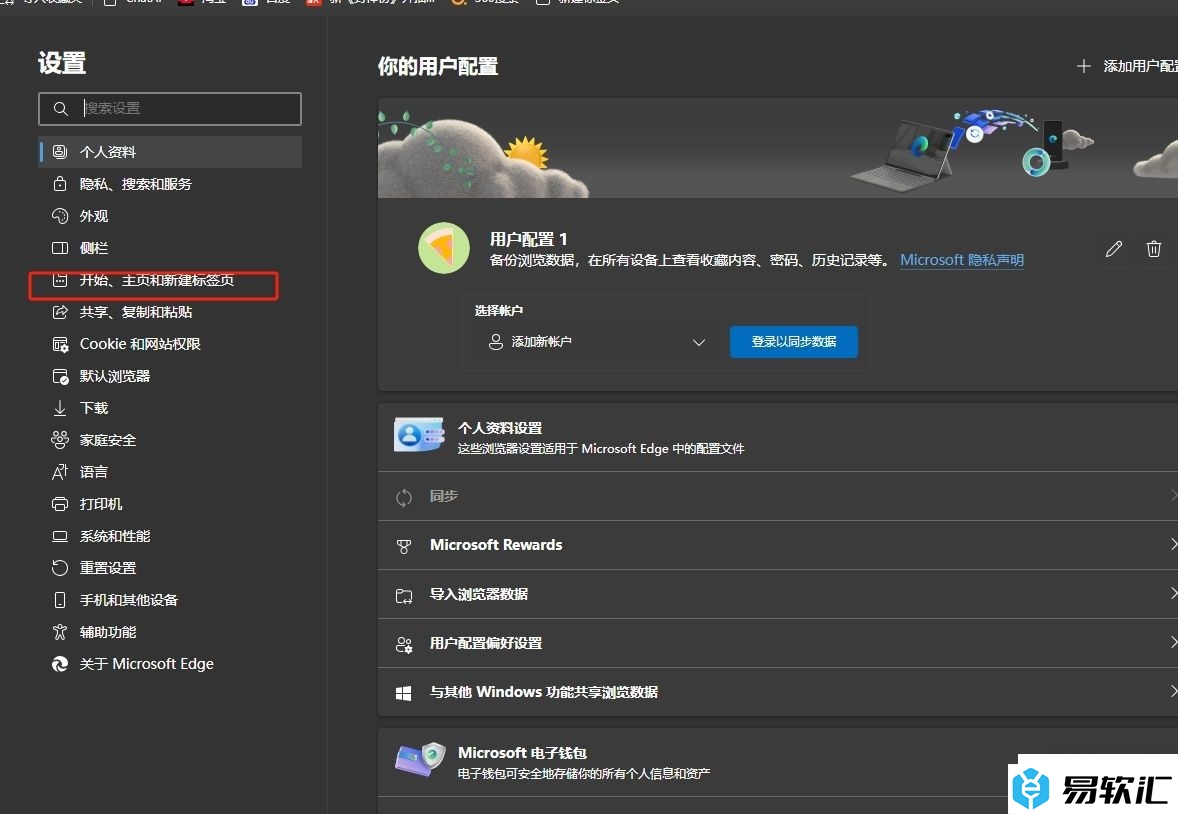The width and height of the screenshot is (1178, 814).
Task: Open 家庭安全 family safety settings
Action: pyautogui.click(x=171, y=440)
